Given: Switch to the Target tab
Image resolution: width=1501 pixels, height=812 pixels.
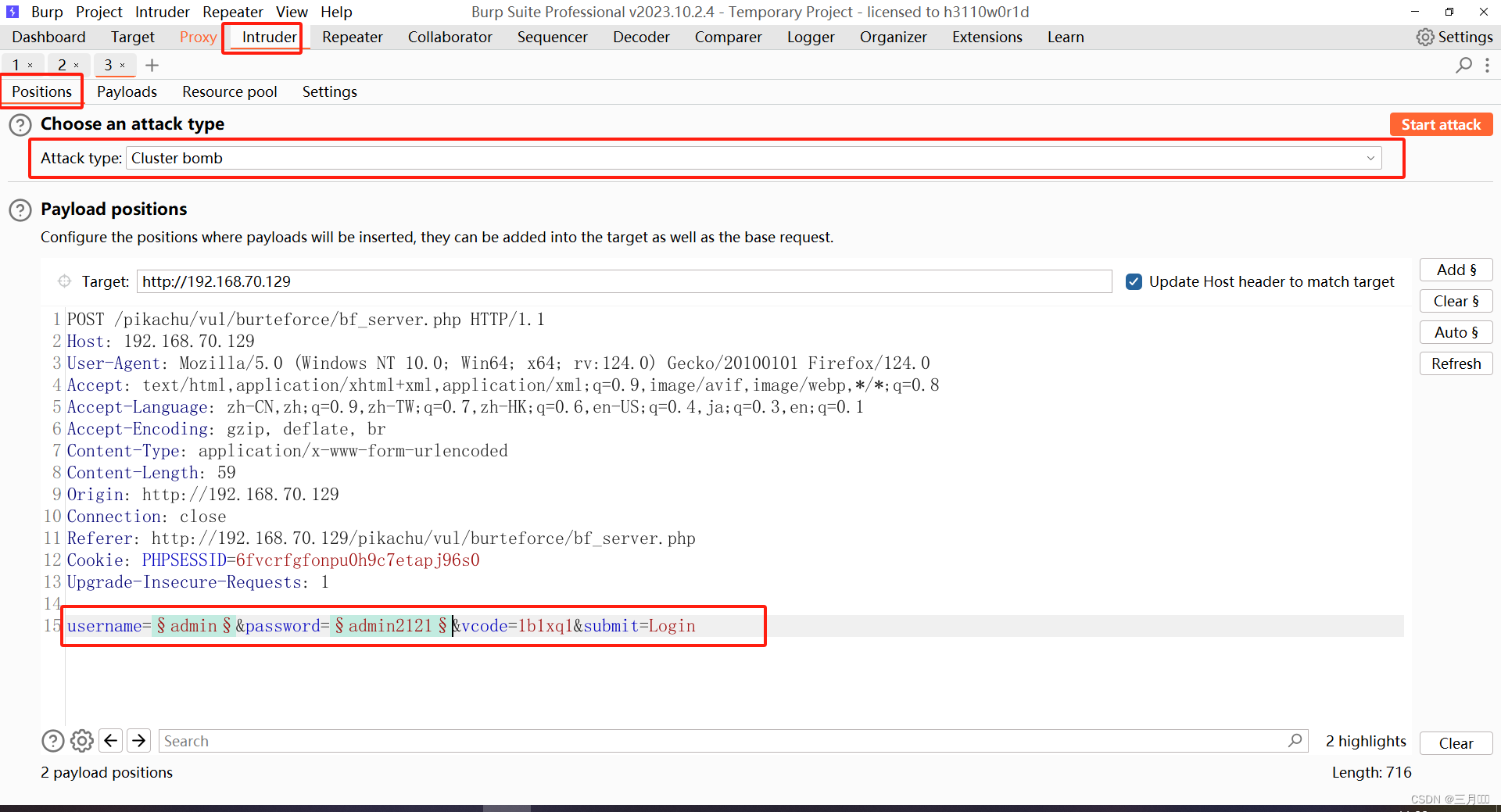Looking at the screenshot, I should [133, 37].
